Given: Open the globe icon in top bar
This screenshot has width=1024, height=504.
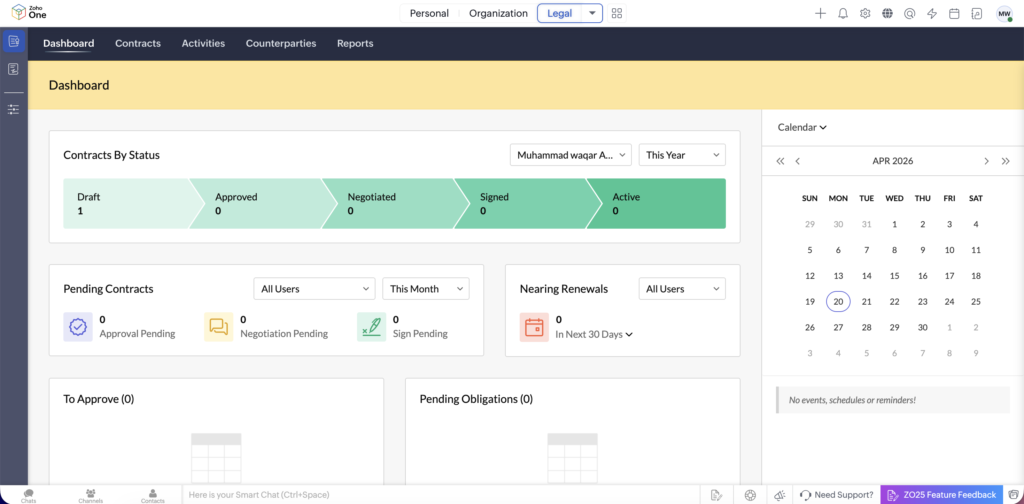Looking at the screenshot, I should coord(887,14).
